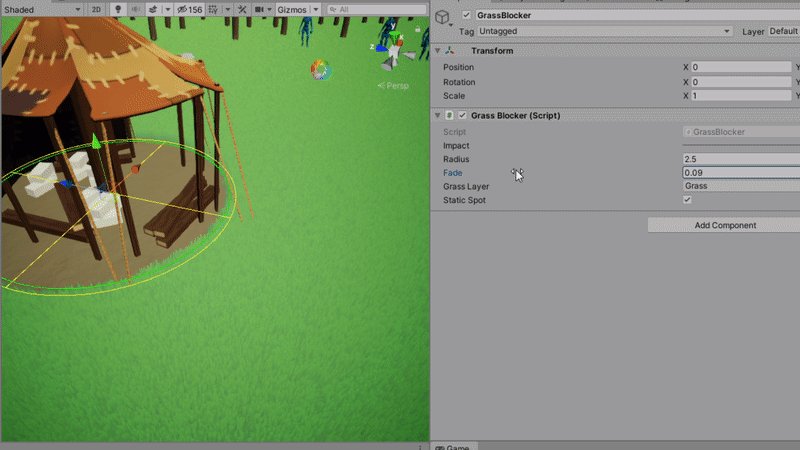
Task: Open component editor tools icon
Action: click(242, 9)
